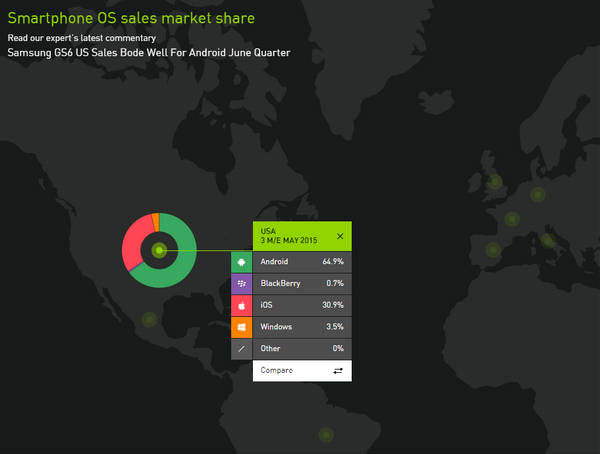600x454 pixels.
Task: Select the Great Britain map marker
Action: point(495,181)
